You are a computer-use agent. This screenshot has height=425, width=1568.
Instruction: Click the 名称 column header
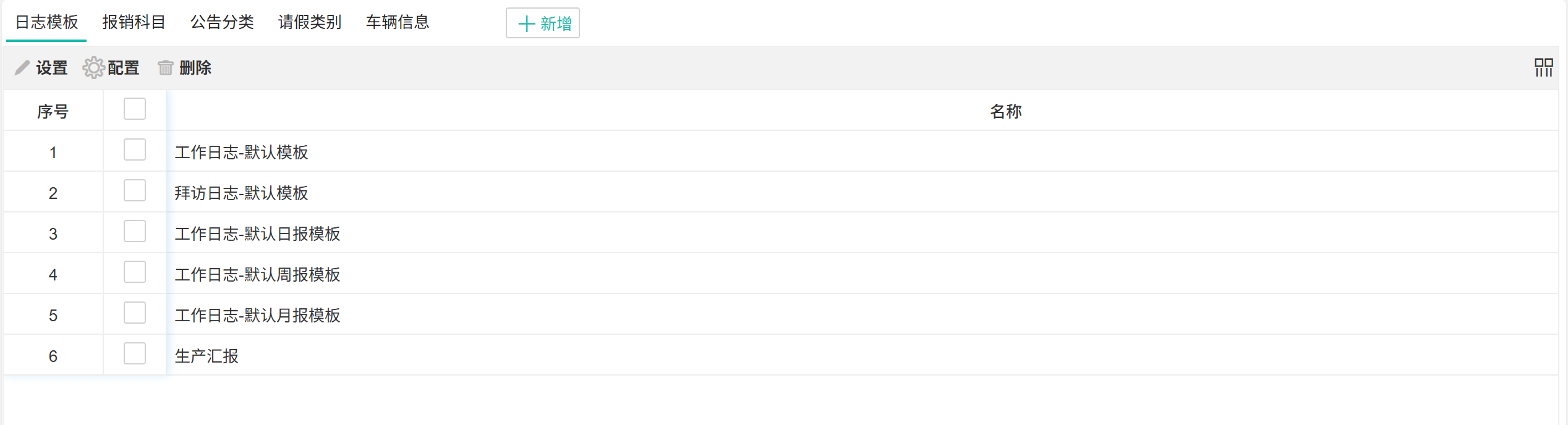(1006, 111)
